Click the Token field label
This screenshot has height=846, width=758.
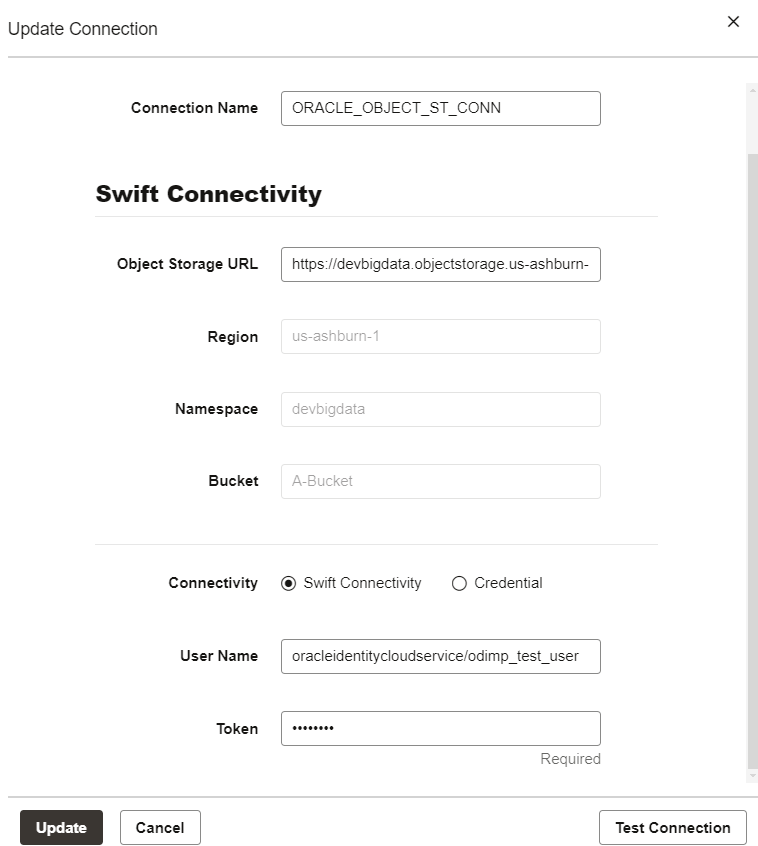[237, 728]
